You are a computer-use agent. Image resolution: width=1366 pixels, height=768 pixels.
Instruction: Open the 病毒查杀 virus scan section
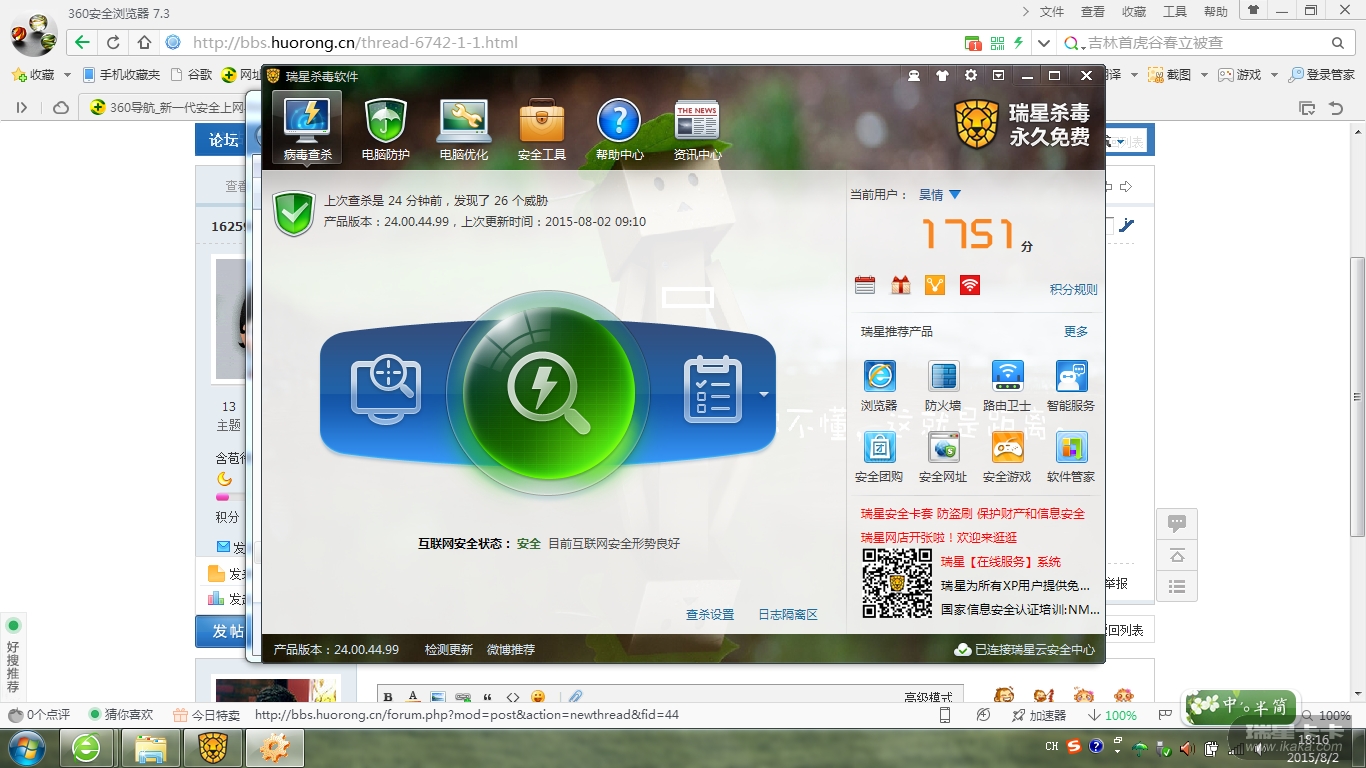(307, 128)
